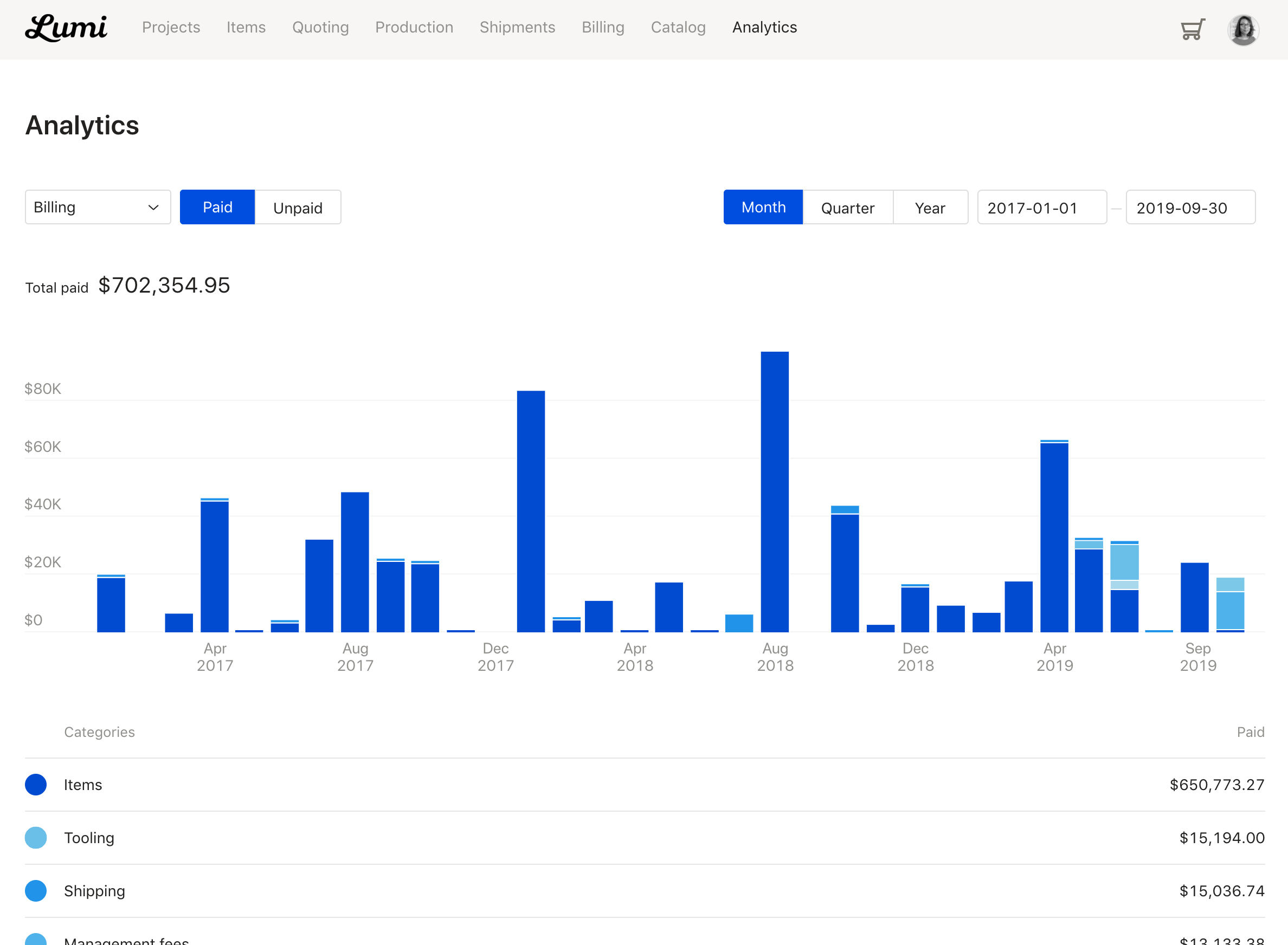Image resolution: width=1288 pixels, height=945 pixels.
Task: Click the user profile avatar icon
Action: (x=1243, y=26)
